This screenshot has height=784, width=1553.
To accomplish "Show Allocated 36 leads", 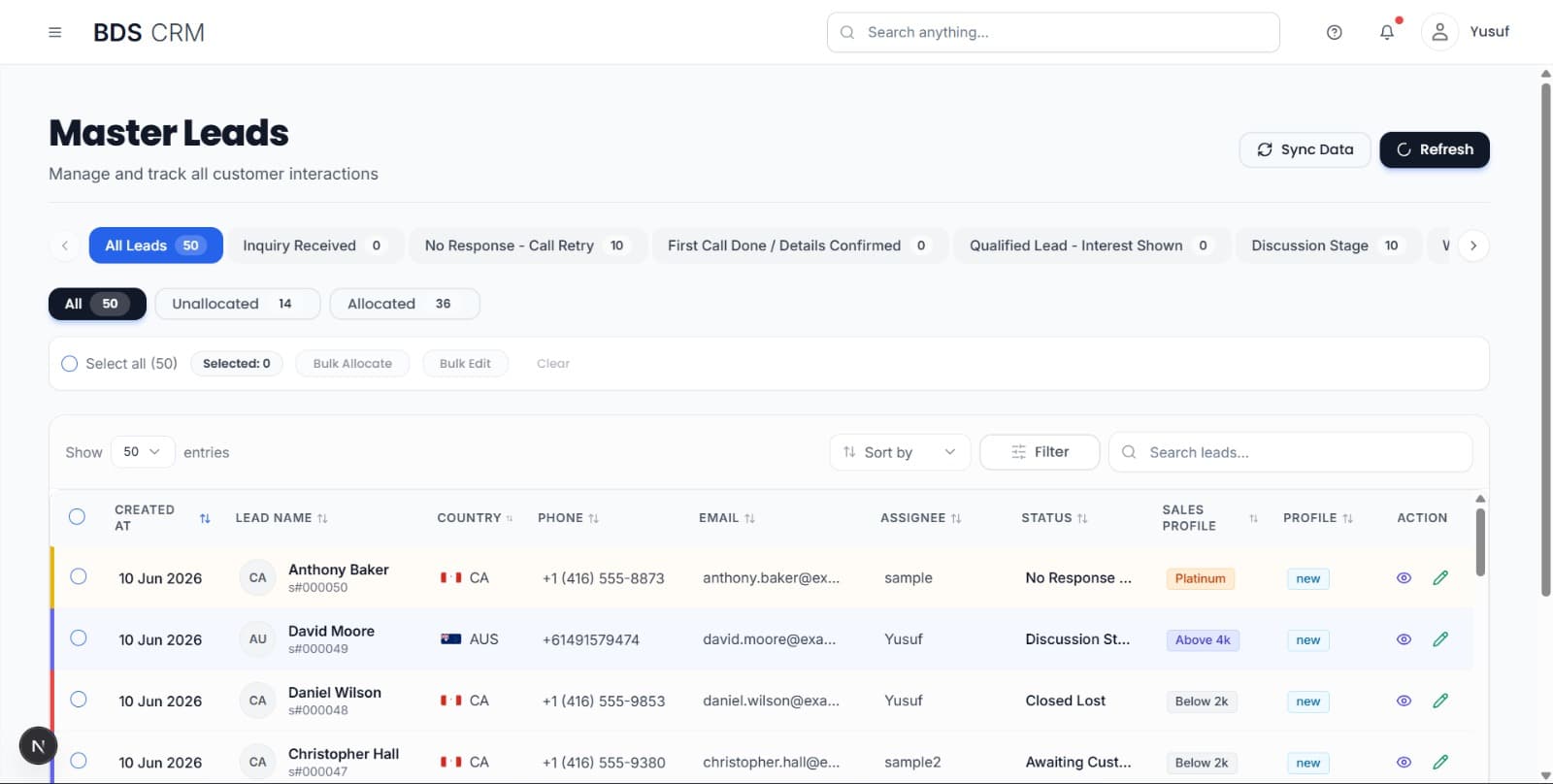I will point(405,304).
